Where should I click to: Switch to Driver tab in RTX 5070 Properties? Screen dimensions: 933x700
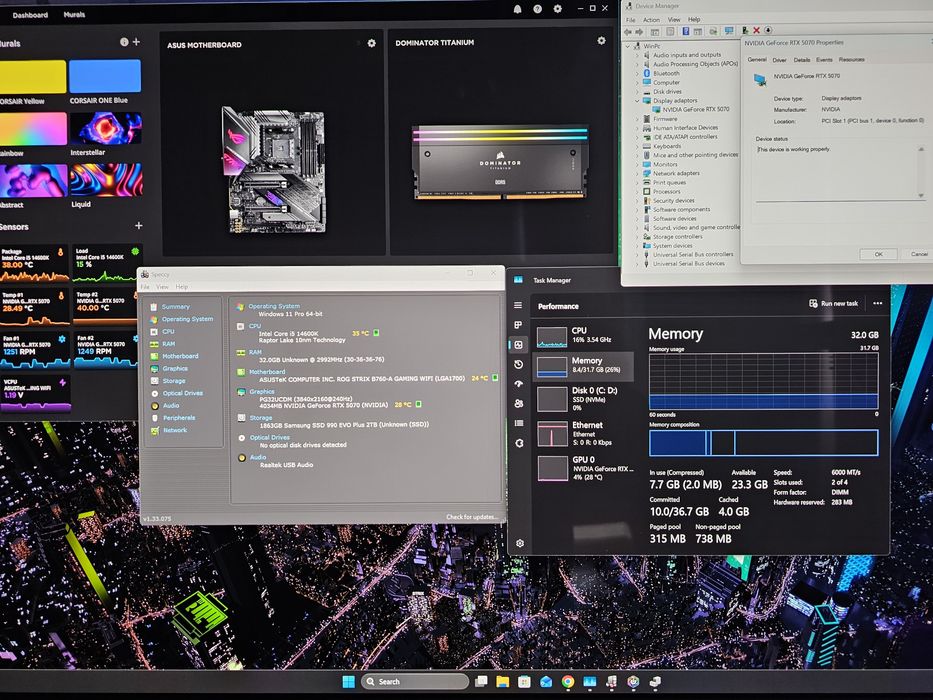(x=779, y=60)
